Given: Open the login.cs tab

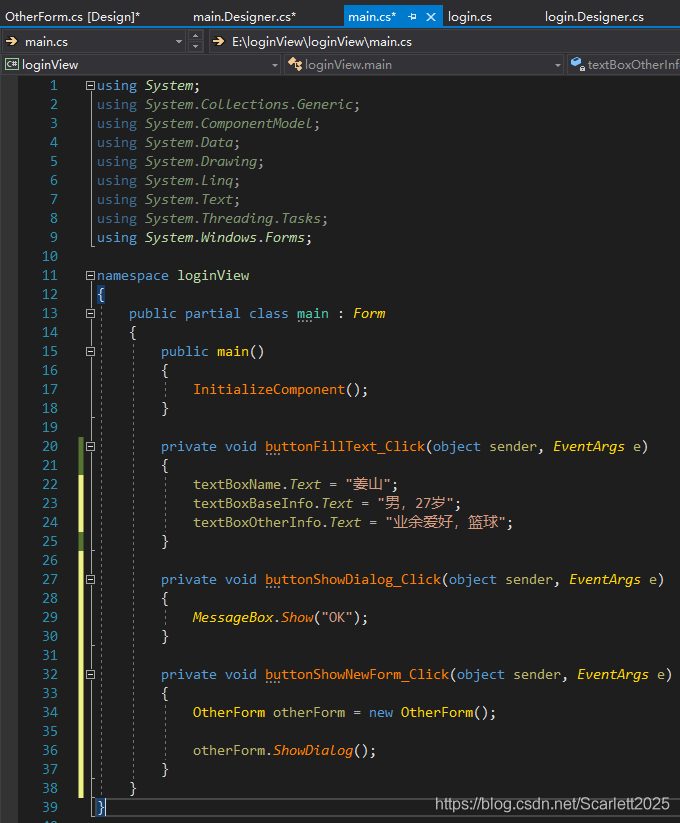Looking at the screenshot, I should [x=470, y=17].
